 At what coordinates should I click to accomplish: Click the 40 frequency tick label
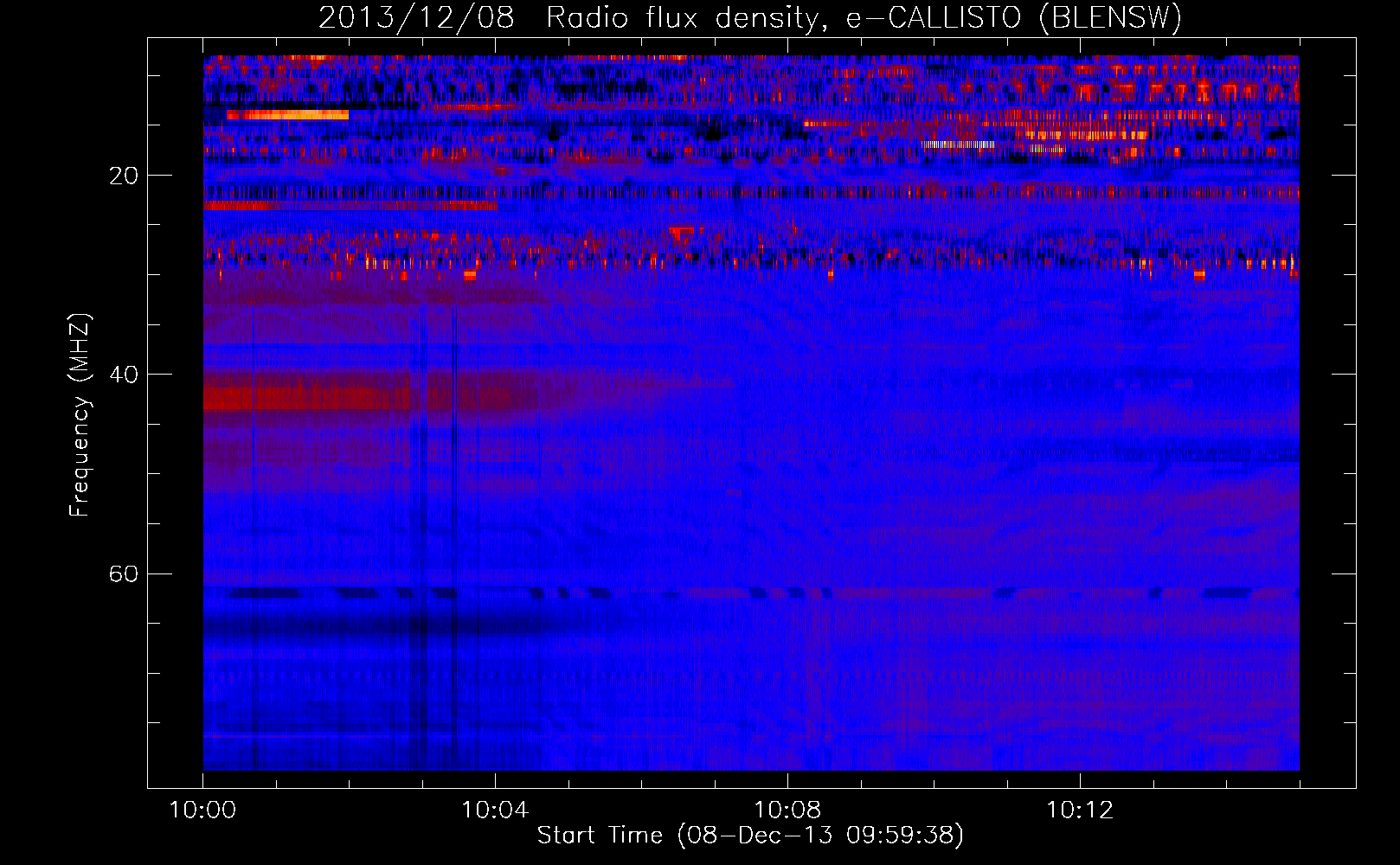point(124,375)
